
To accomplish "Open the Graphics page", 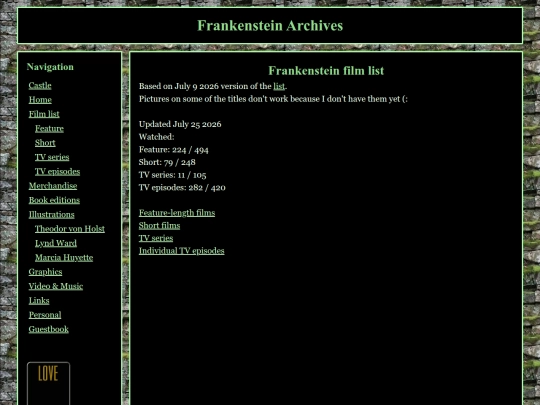I will (45, 272).
